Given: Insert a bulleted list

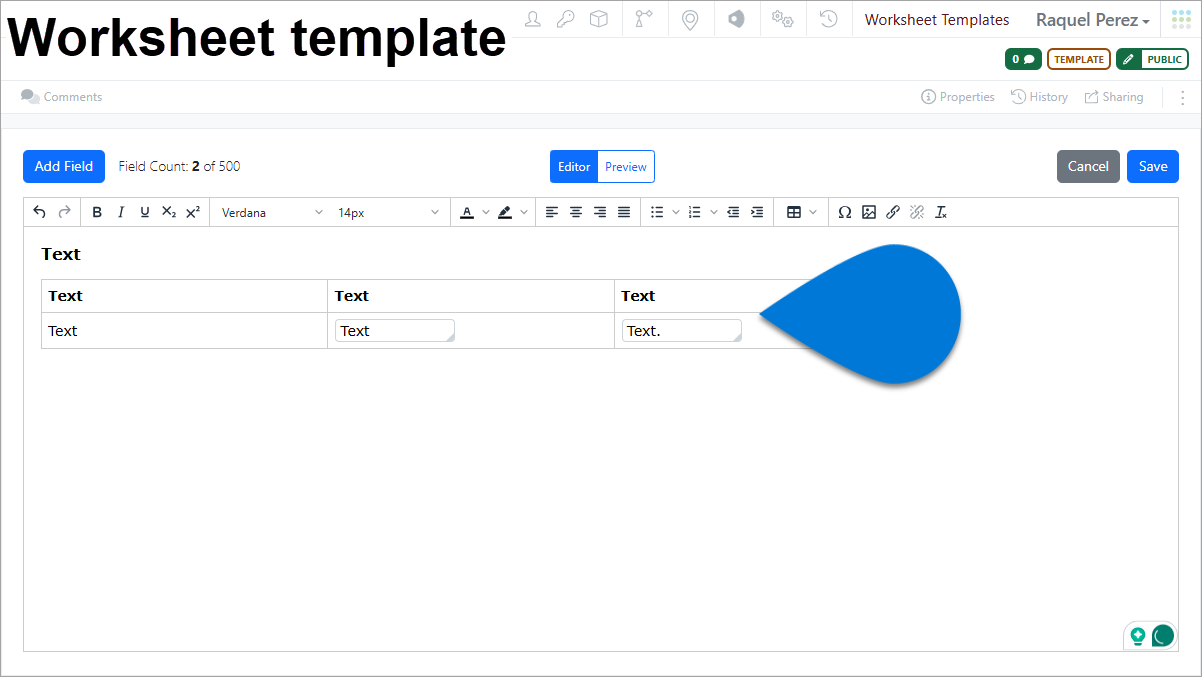Looking at the screenshot, I should 657,212.
